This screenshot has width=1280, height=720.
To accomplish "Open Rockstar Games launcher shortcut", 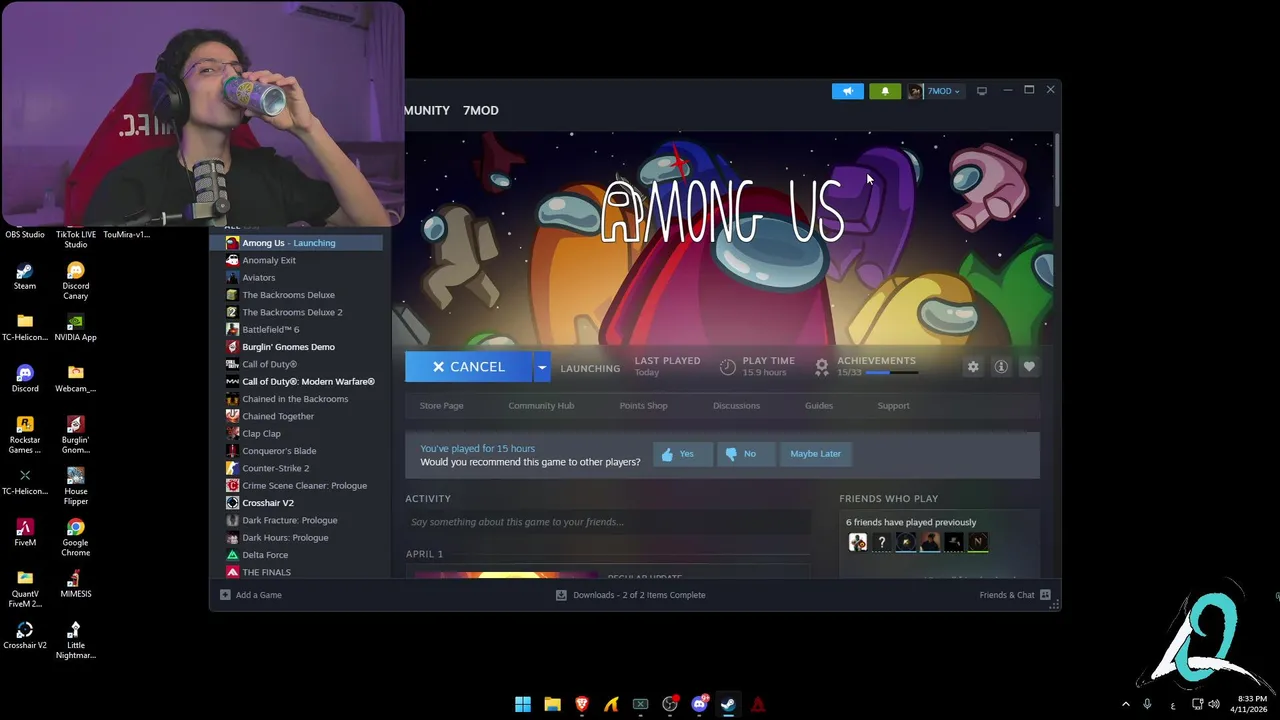I will click(x=25, y=435).
